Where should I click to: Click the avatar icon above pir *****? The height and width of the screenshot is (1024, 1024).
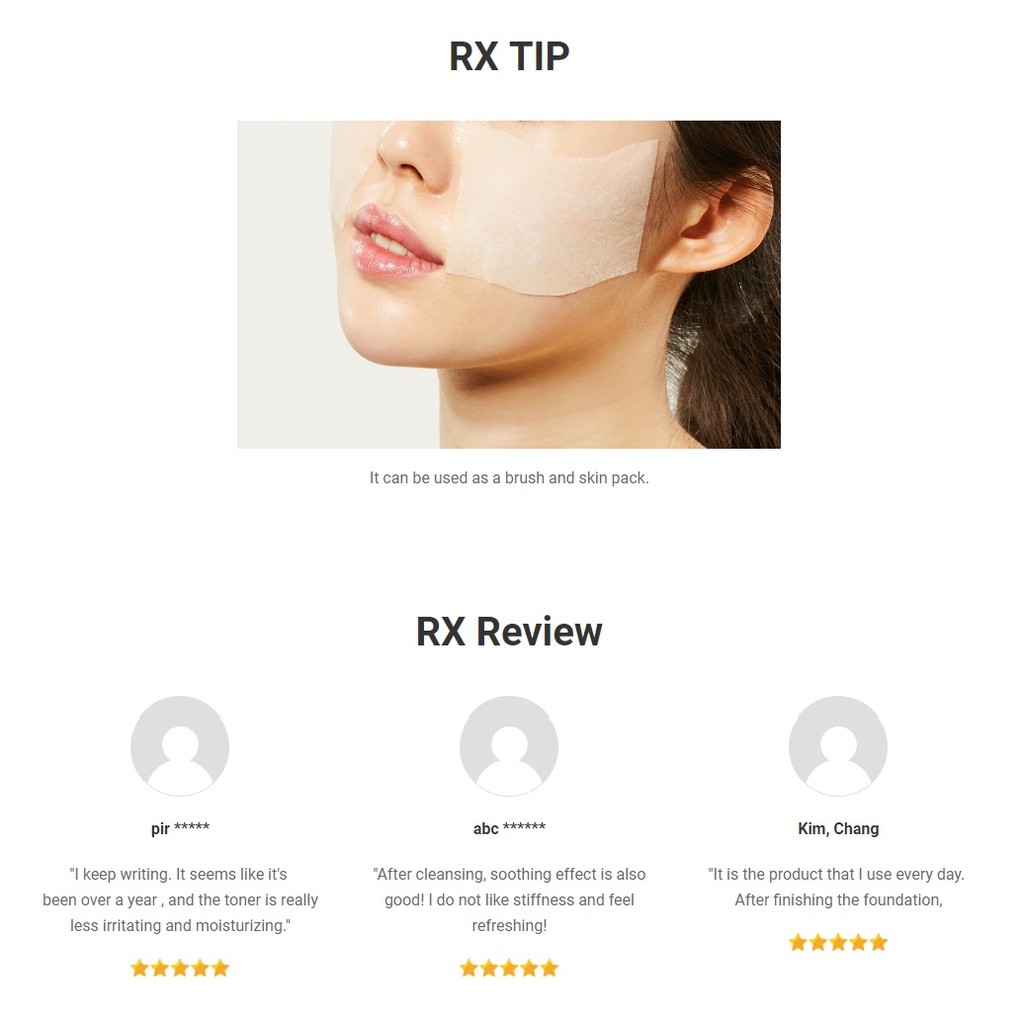click(180, 746)
